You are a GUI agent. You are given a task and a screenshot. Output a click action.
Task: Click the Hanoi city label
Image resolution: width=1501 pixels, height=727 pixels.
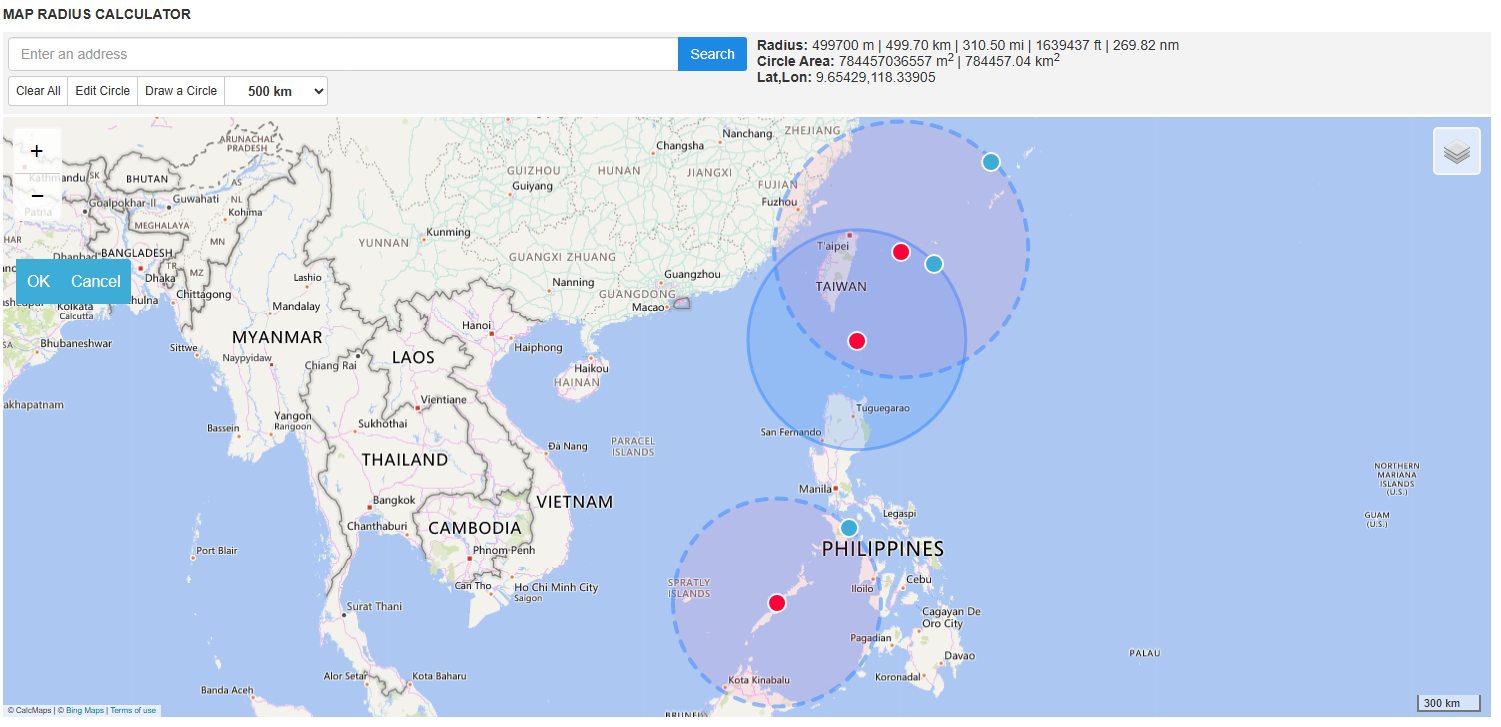(x=477, y=325)
